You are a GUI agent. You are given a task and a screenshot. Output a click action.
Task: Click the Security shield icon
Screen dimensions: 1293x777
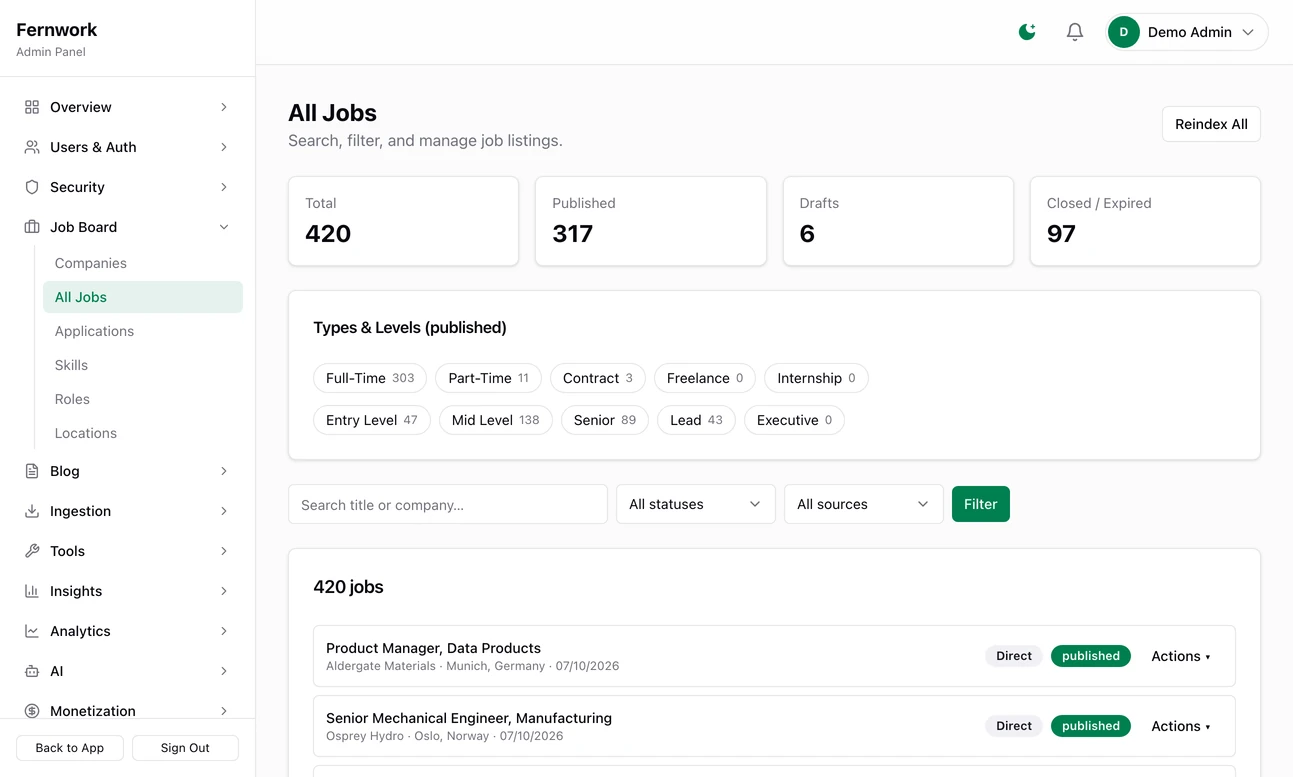[x=32, y=187]
